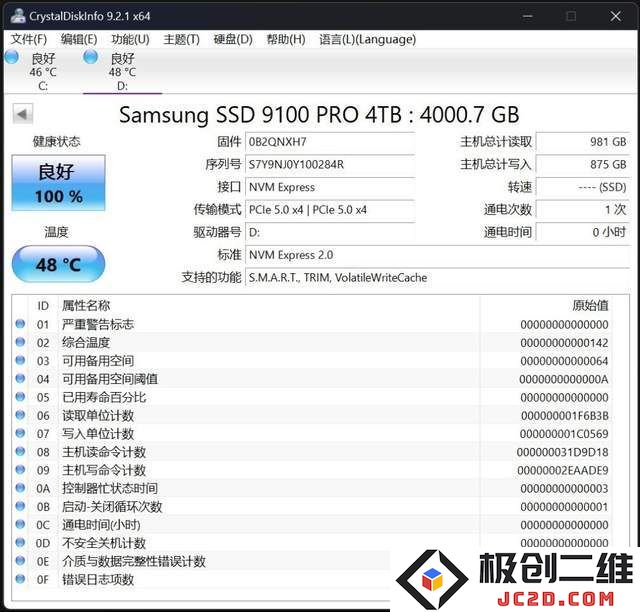Minimize the CrystalDiskInfo window

(528, 16)
